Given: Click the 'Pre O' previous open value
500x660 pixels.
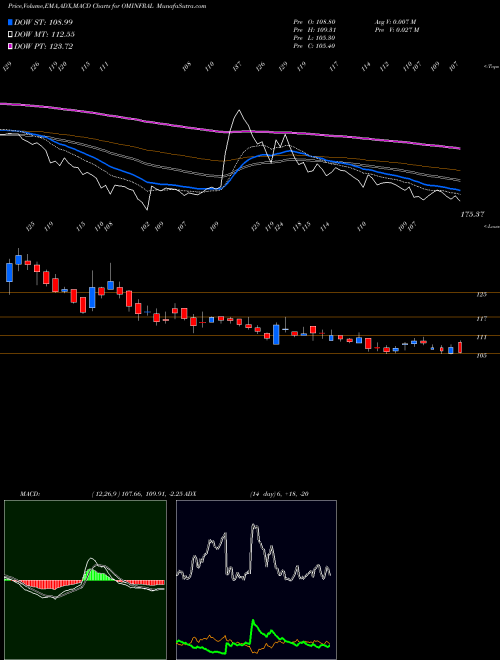Looking at the screenshot, I should tap(314, 22).
